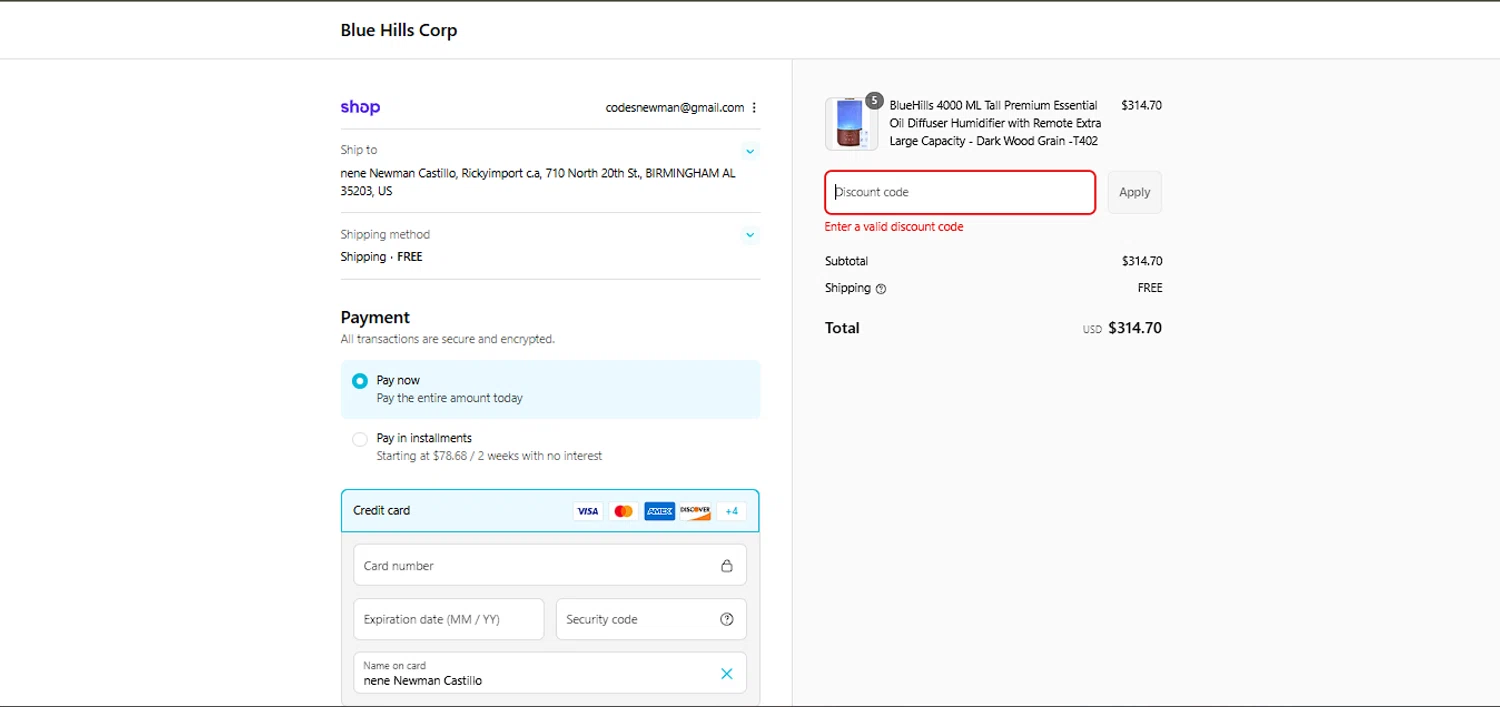Screen dimensions: 1500x707
Task: Click the quantity badge showing 5
Action: tap(874, 100)
